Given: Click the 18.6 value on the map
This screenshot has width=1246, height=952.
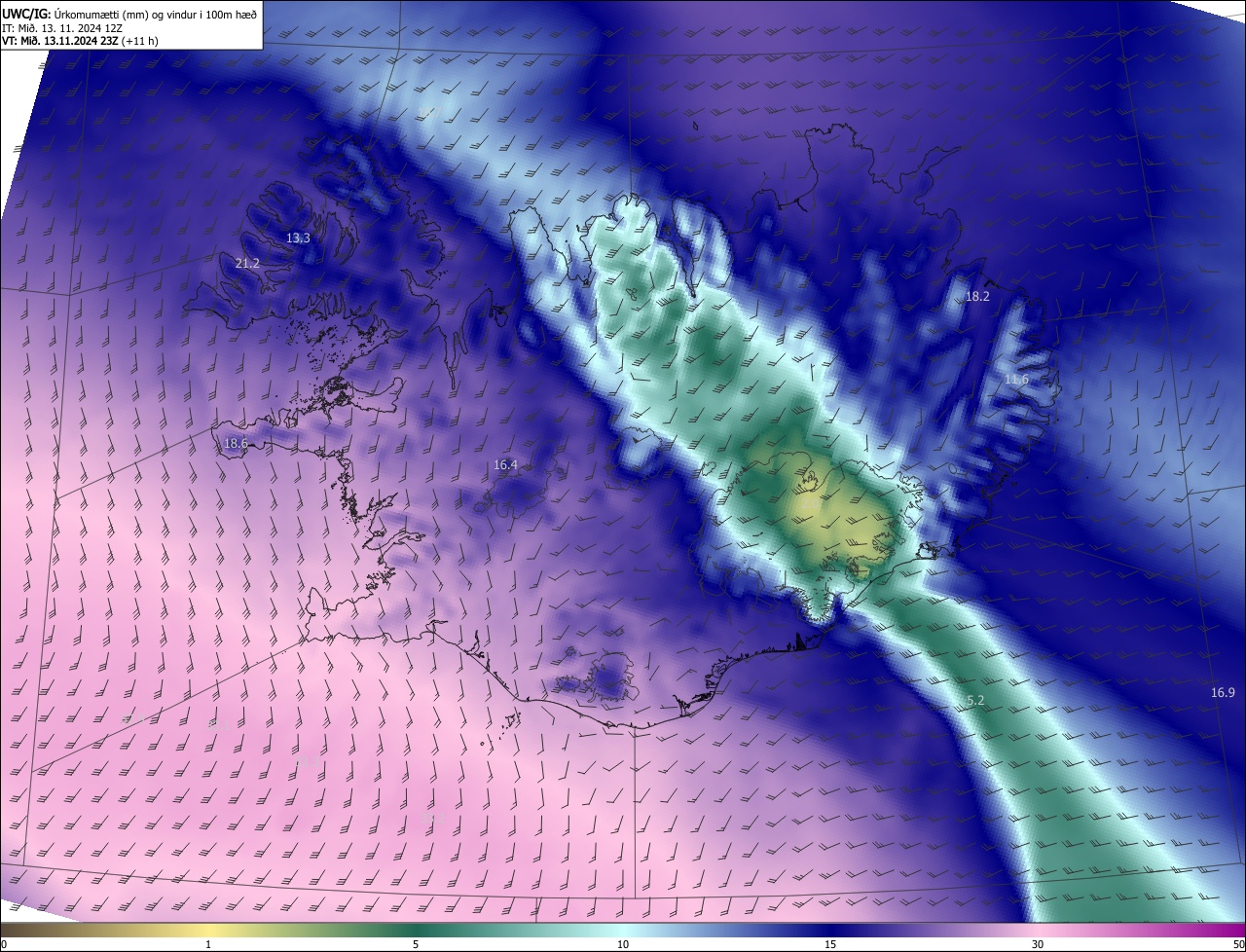Looking at the screenshot, I should pos(236,444).
